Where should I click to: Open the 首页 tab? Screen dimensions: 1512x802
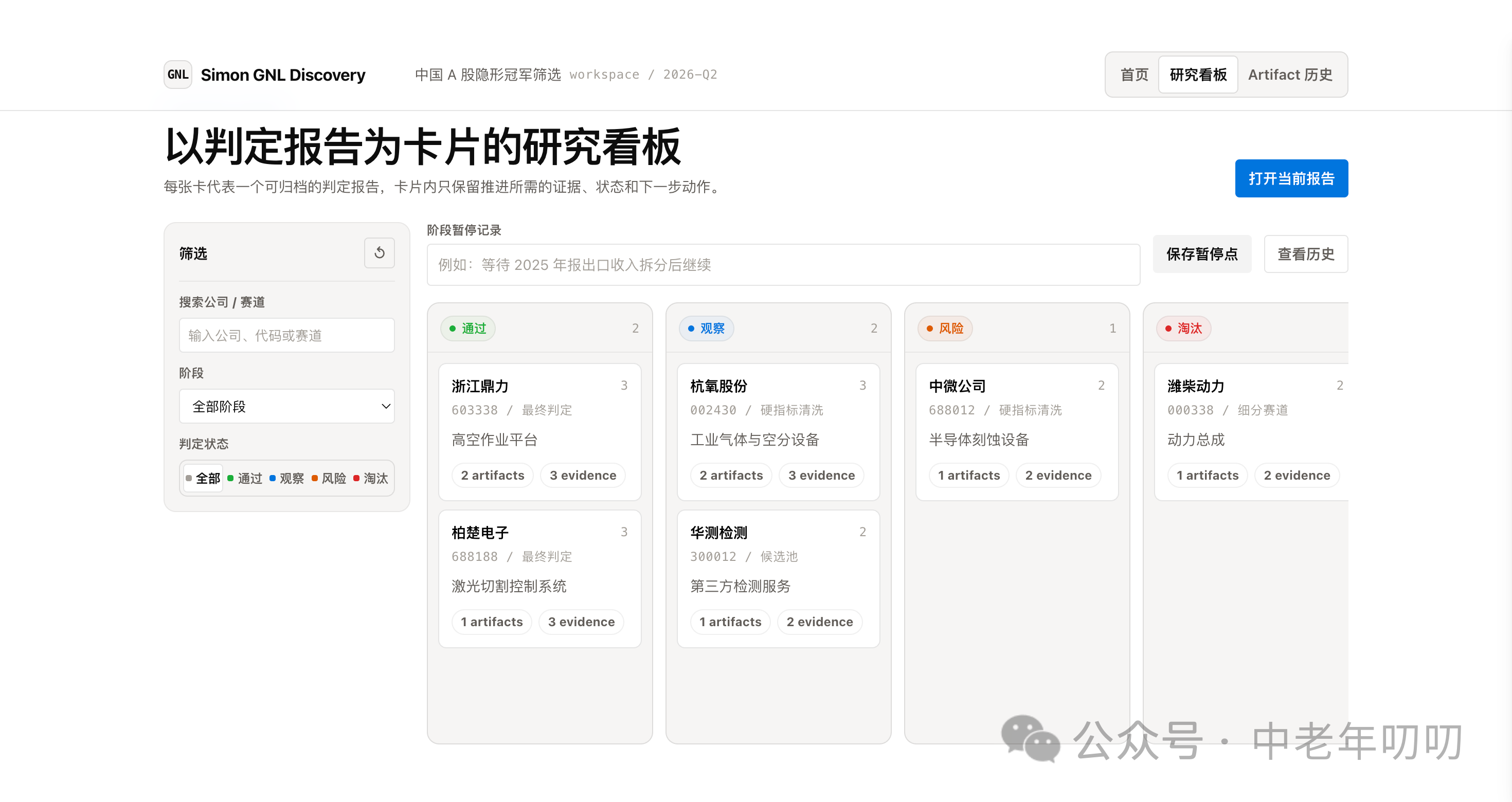coord(1134,75)
